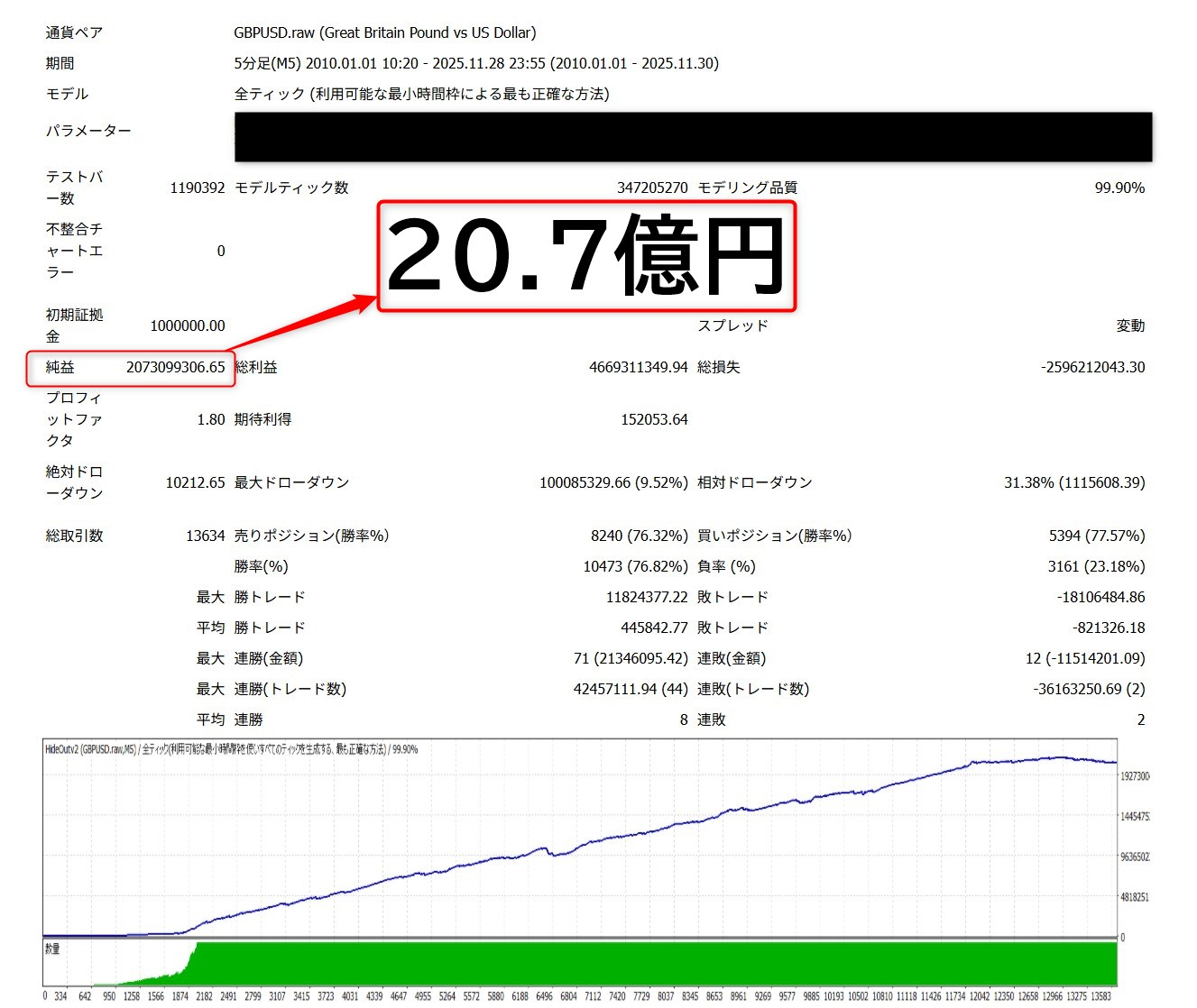Click the green volume histogram area
Viewport: 1197px width, 1008px height.
coord(631,963)
